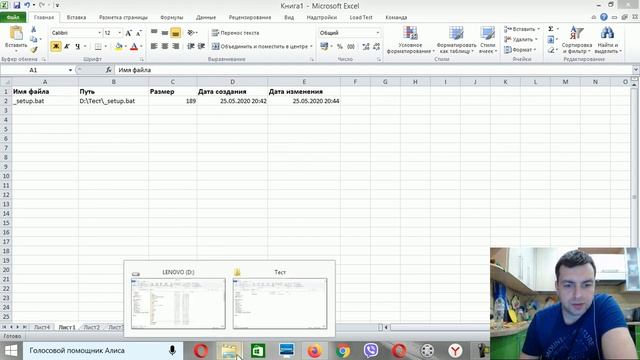This screenshot has height=360, width=640.
Task: Select column A header
Action: tap(45, 82)
